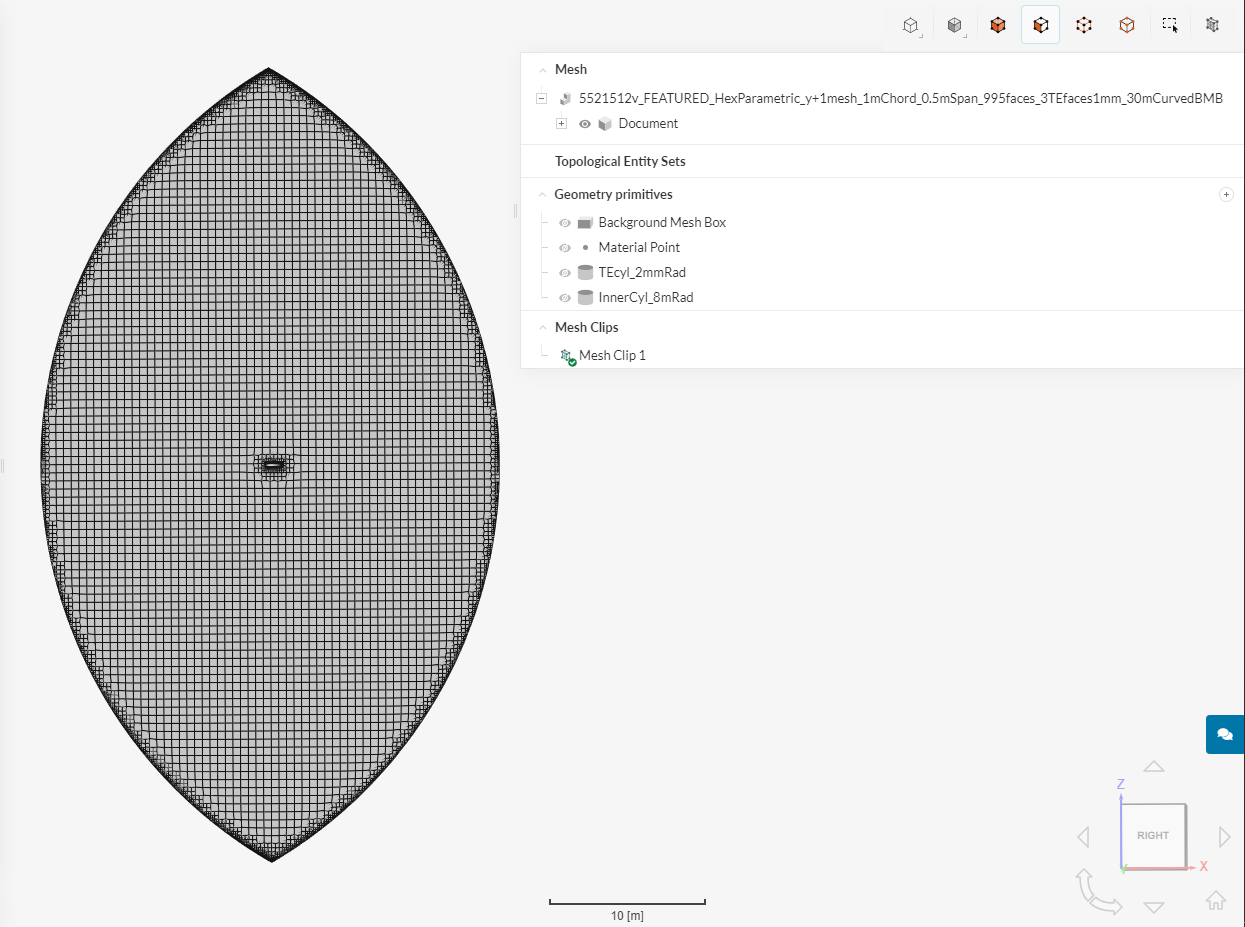The image size is (1245, 927).
Task: Select the 5521512v_FEATURED_HexParametric mesh name
Action: point(901,99)
